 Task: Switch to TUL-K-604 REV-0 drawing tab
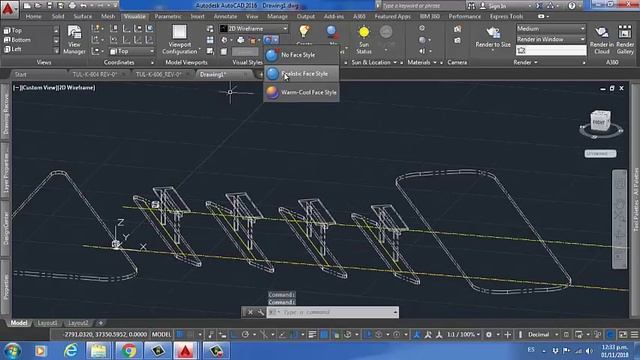95,74
